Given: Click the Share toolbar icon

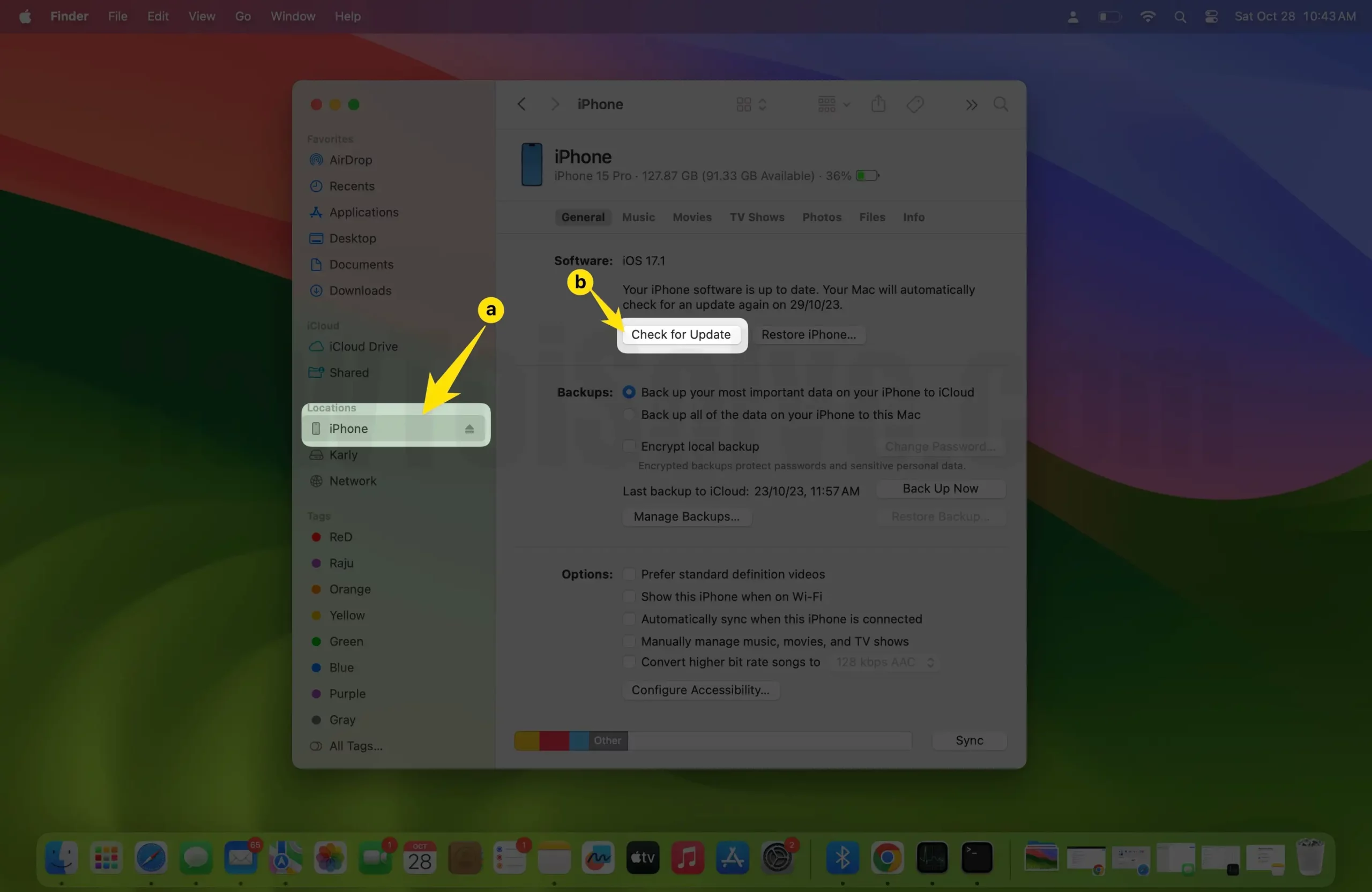Looking at the screenshot, I should tap(878, 104).
